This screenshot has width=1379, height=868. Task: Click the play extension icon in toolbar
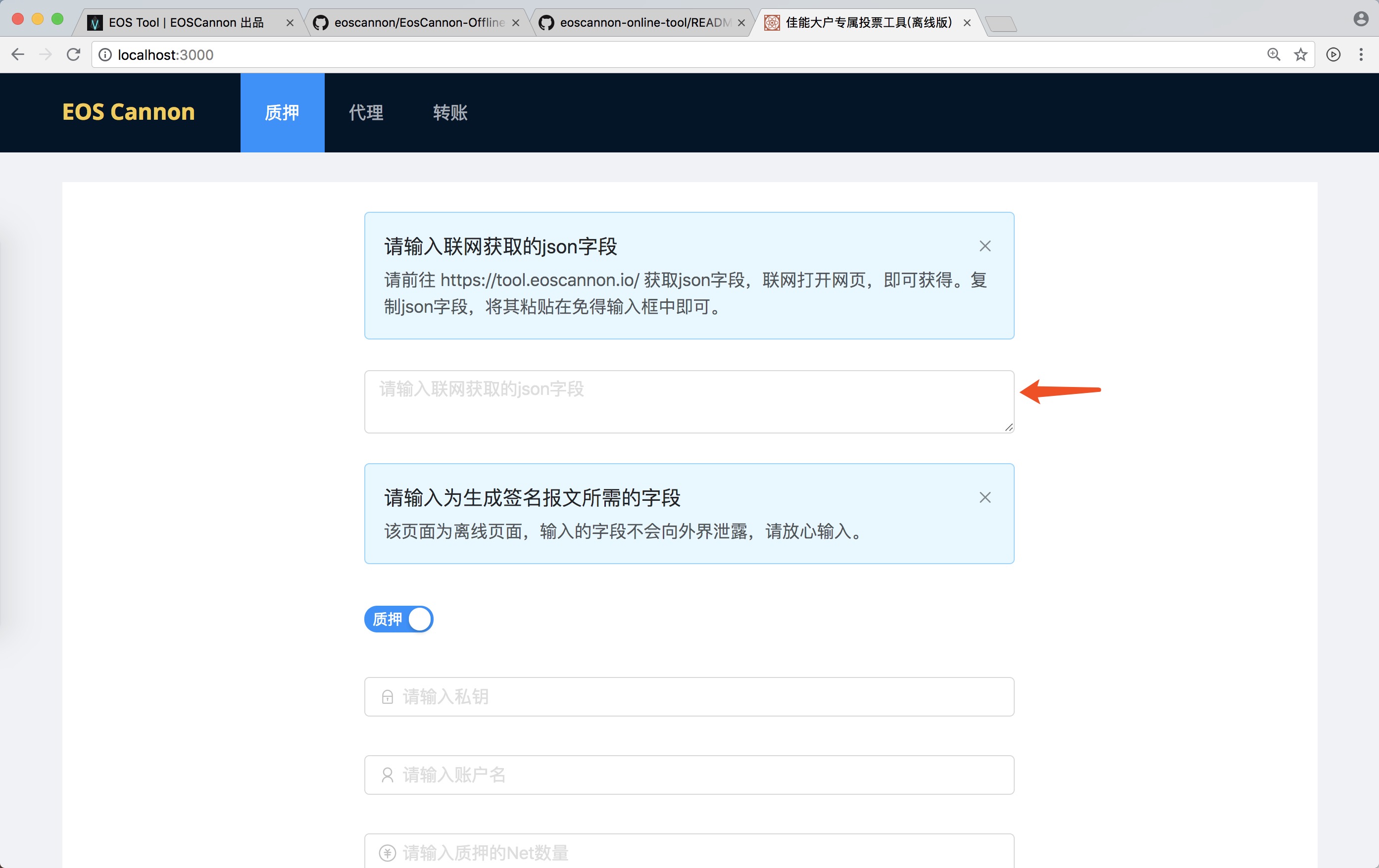pyautogui.click(x=1333, y=54)
